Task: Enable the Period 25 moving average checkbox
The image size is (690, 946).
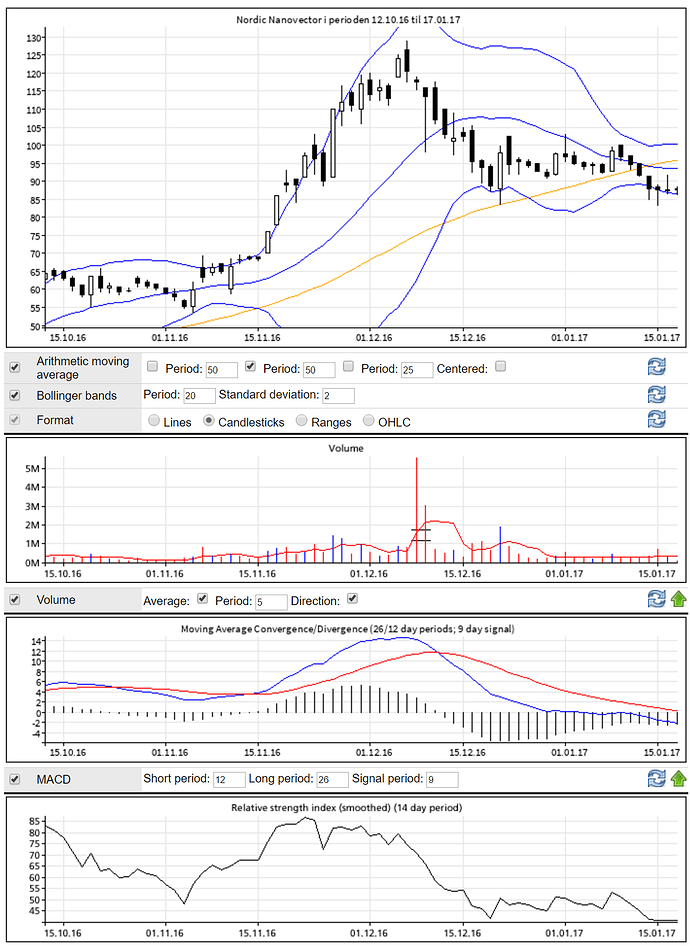Action: (349, 366)
